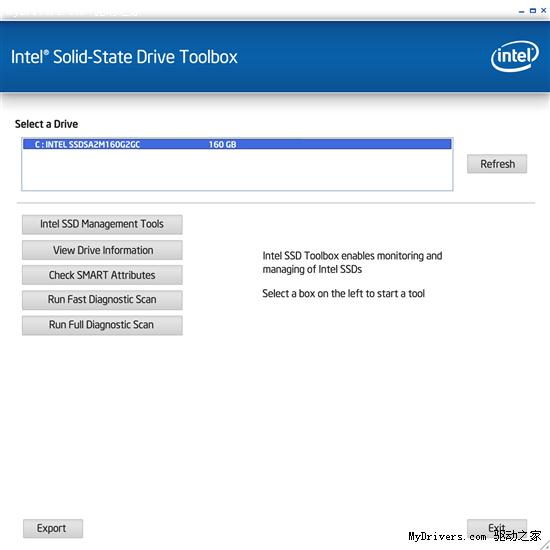Screen dimensions: 550x550
Task: Export the drive report
Action: [x=53, y=528]
